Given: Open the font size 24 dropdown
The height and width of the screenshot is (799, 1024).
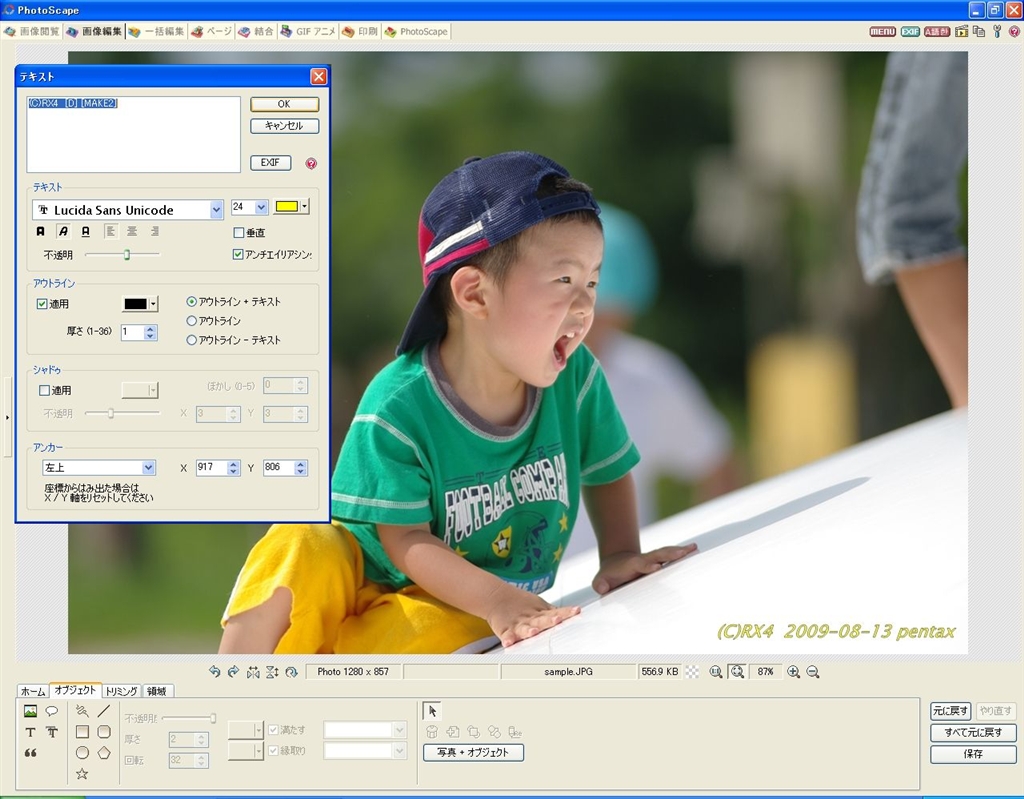Looking at the screenshot, I should pos(261,207).
